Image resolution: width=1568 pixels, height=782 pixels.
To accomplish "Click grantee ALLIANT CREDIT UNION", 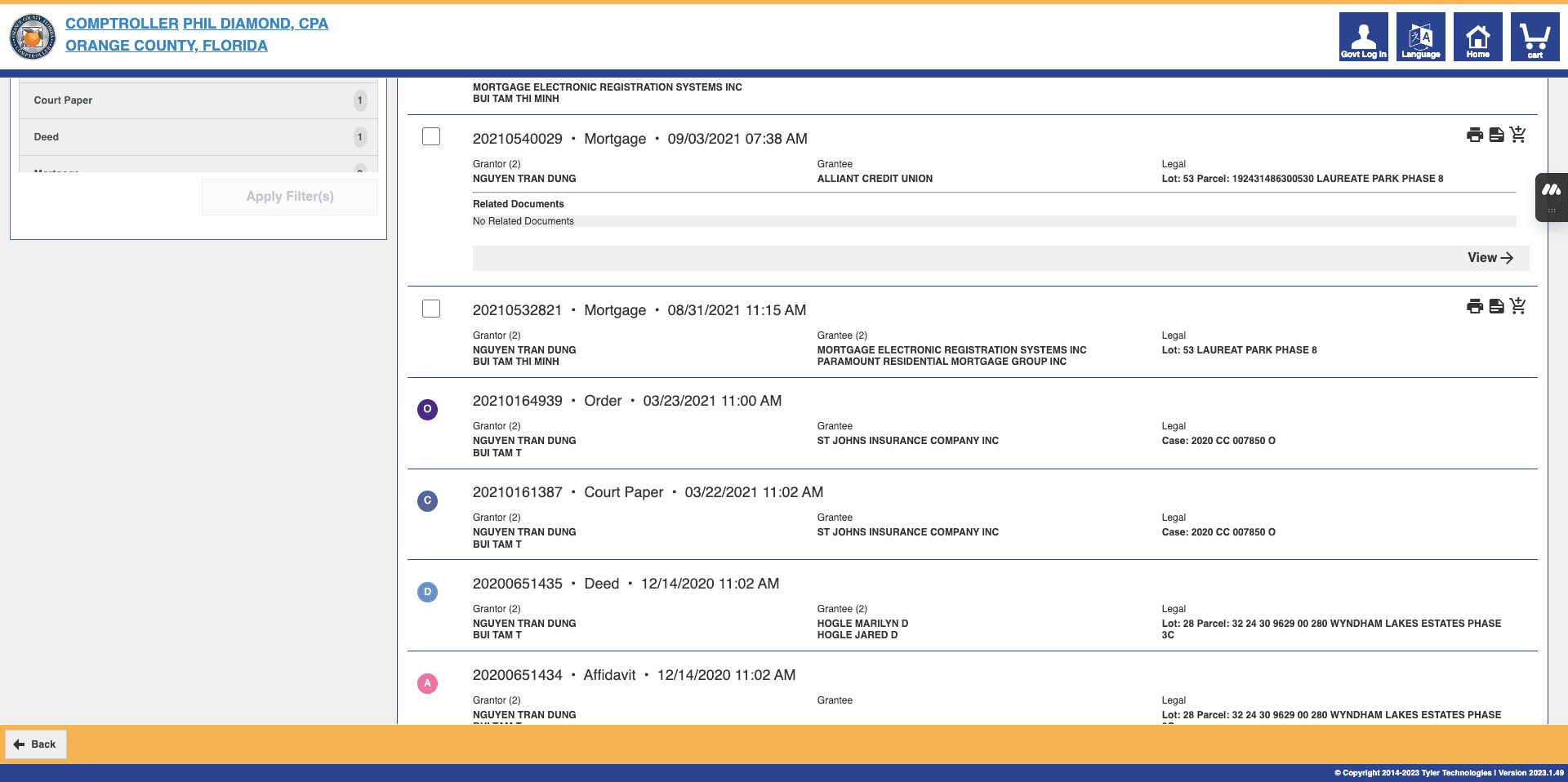I will pyautogui.click(x=875, y=179).
